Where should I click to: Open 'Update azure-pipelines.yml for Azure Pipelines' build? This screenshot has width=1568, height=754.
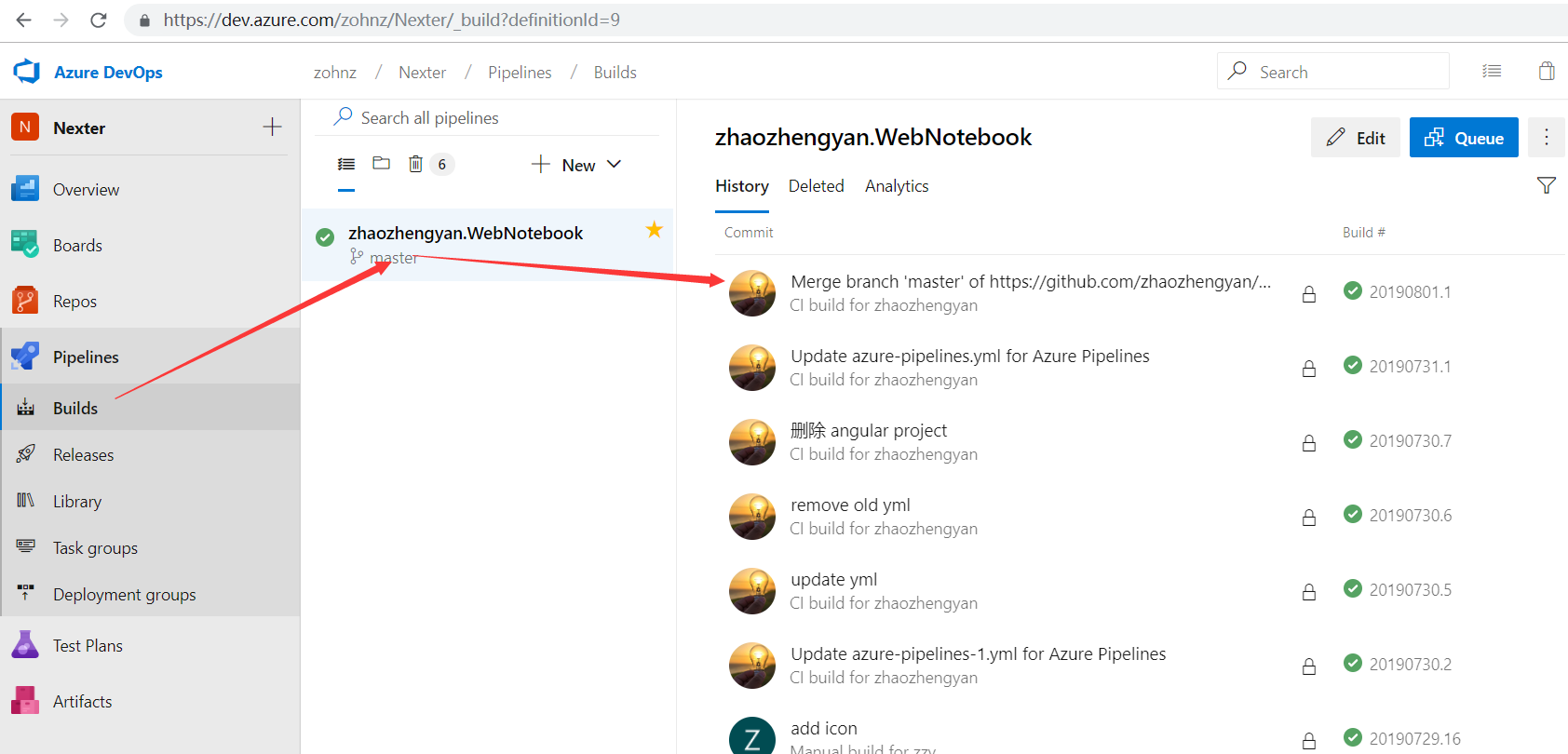coord(970,357)
